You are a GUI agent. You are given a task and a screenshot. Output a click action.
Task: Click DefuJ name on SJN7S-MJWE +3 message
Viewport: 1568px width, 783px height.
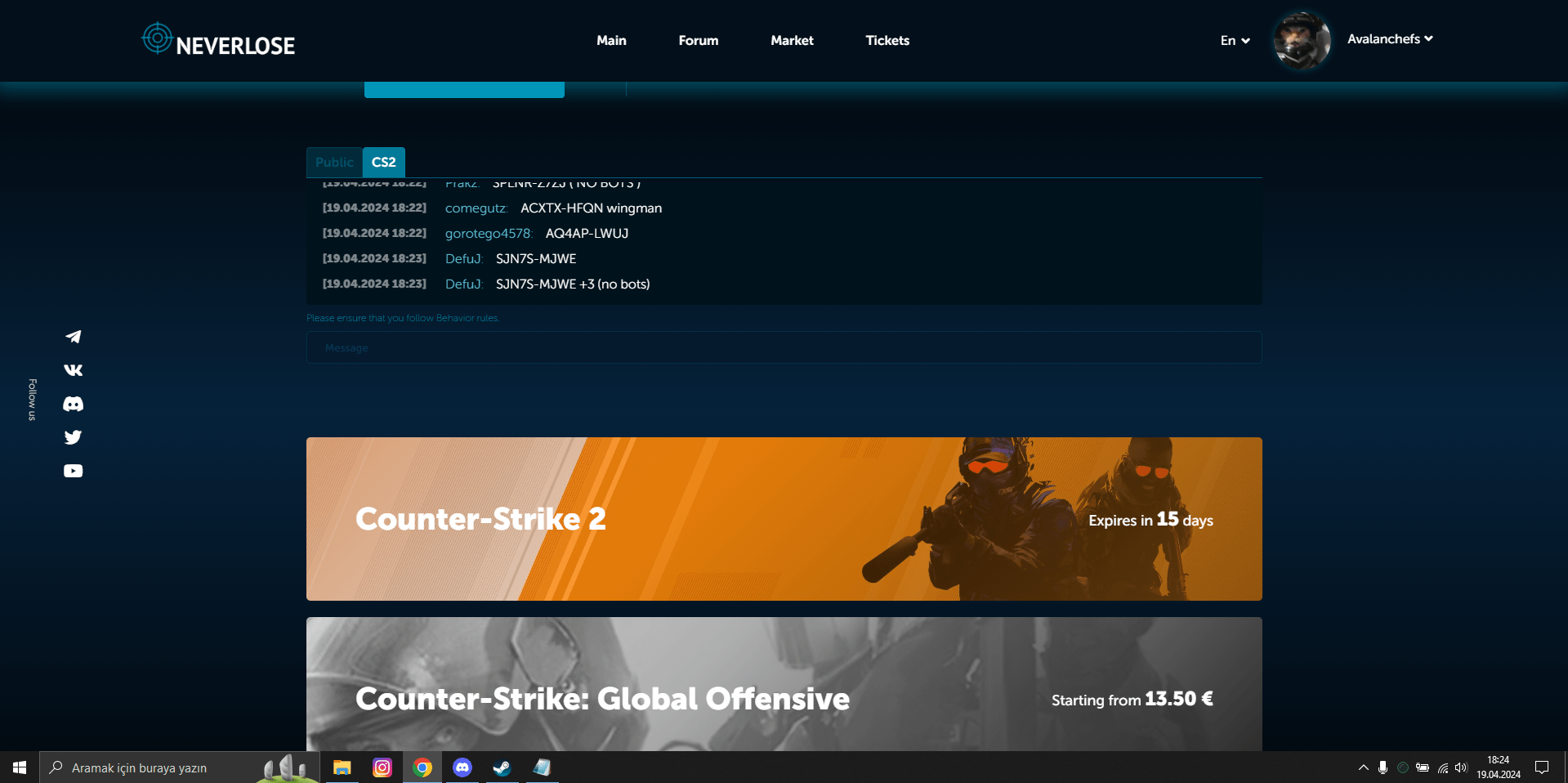[x=464, y=284]
